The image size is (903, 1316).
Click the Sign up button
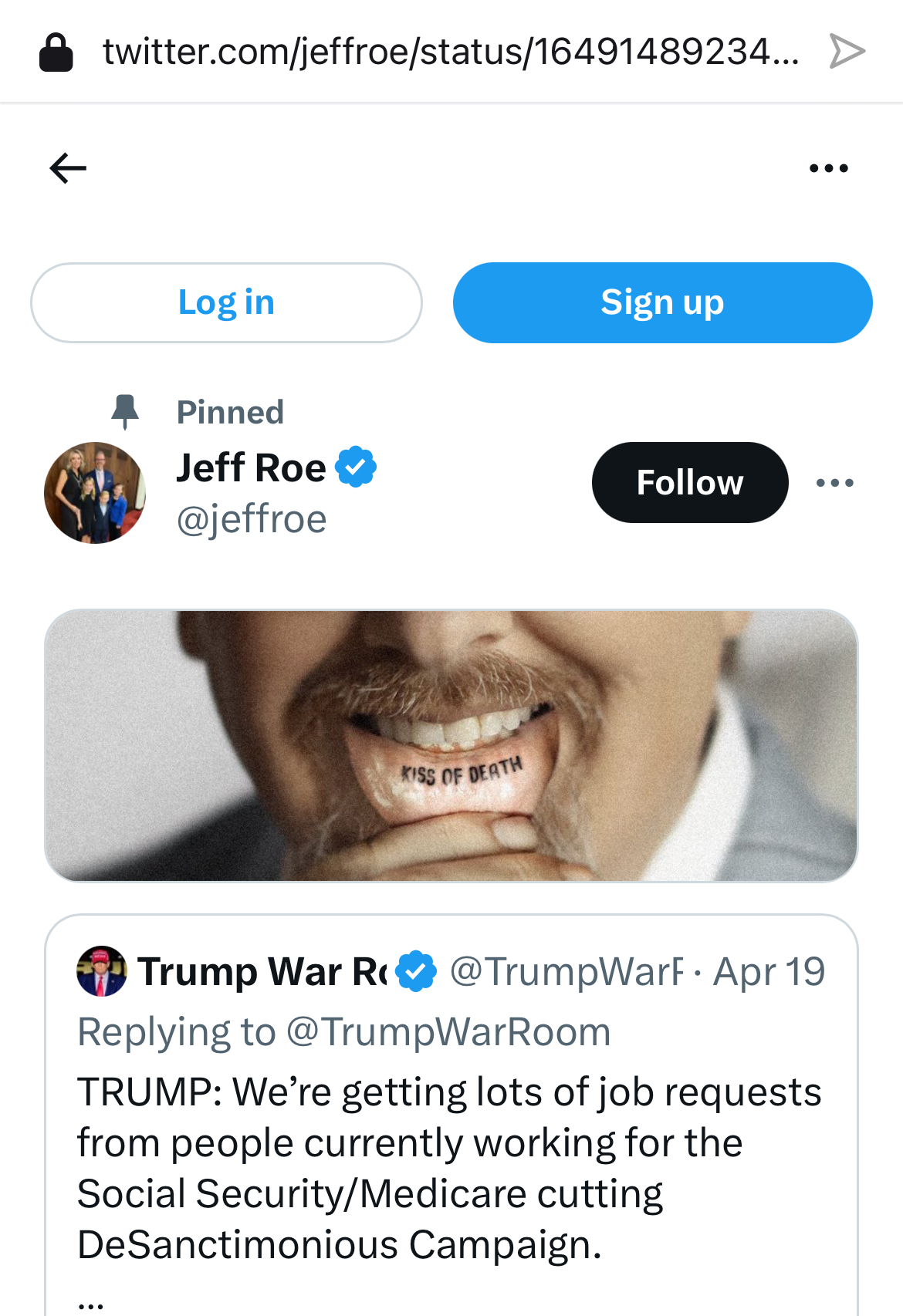coord(662,302)
